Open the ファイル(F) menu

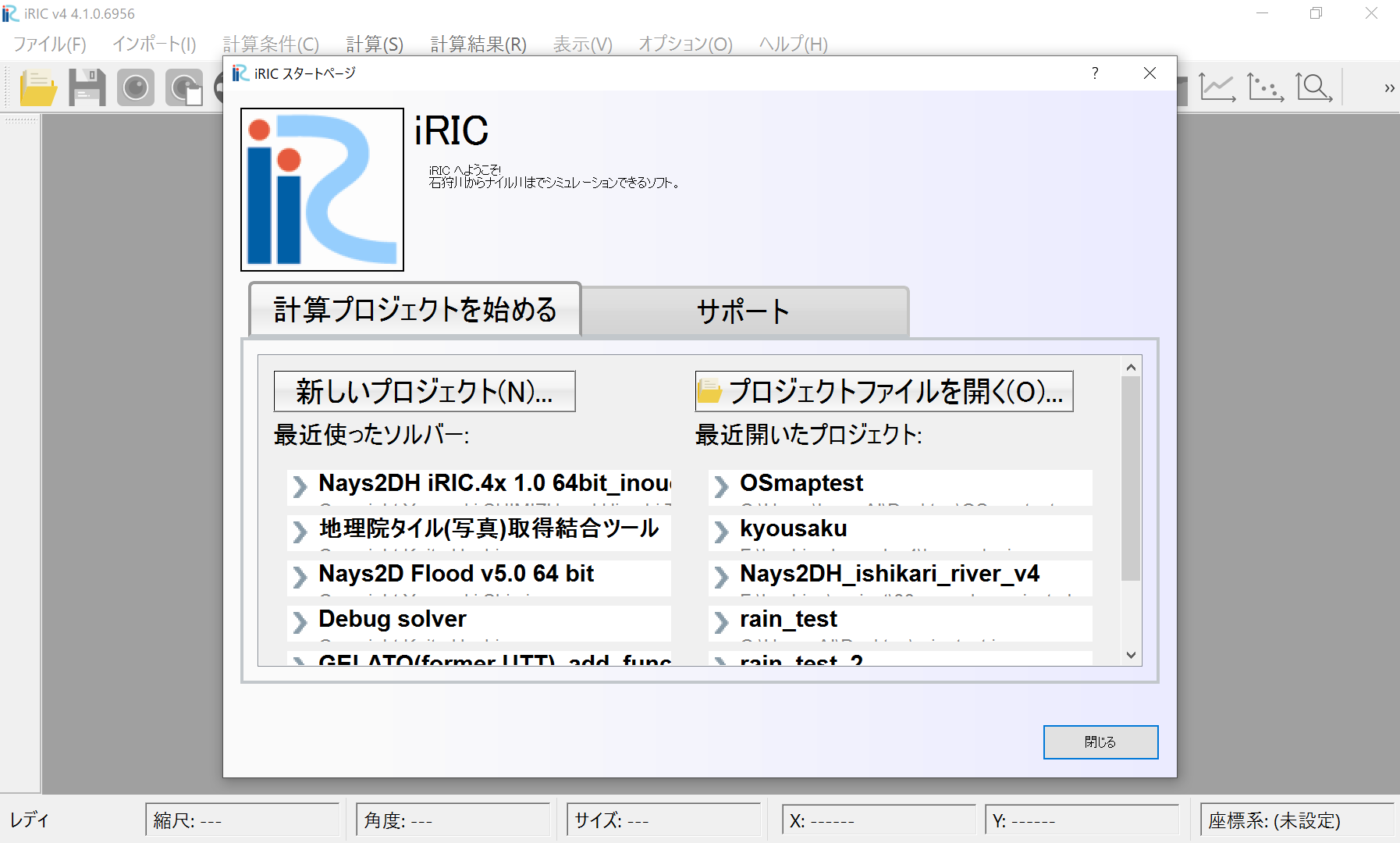50,44
